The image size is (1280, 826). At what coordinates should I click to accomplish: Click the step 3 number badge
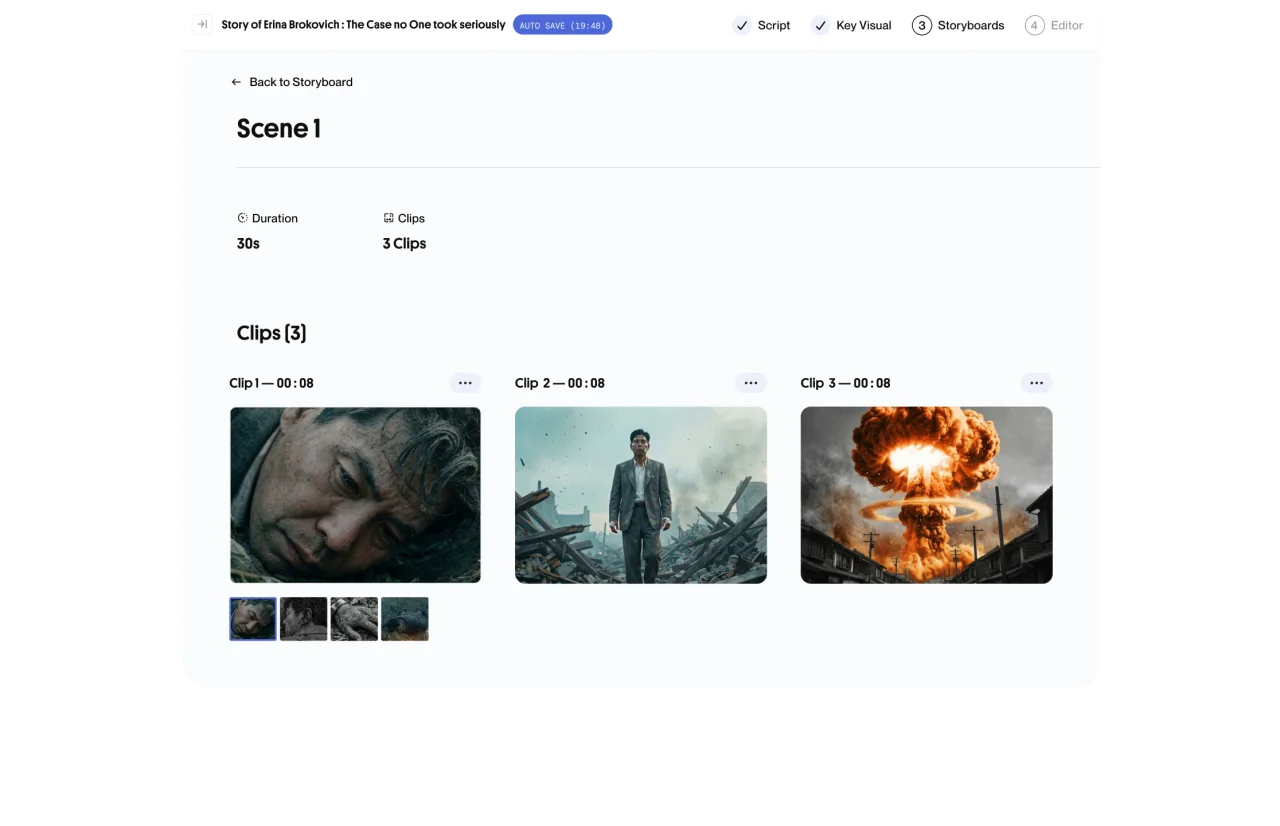[x=922, y=25]
